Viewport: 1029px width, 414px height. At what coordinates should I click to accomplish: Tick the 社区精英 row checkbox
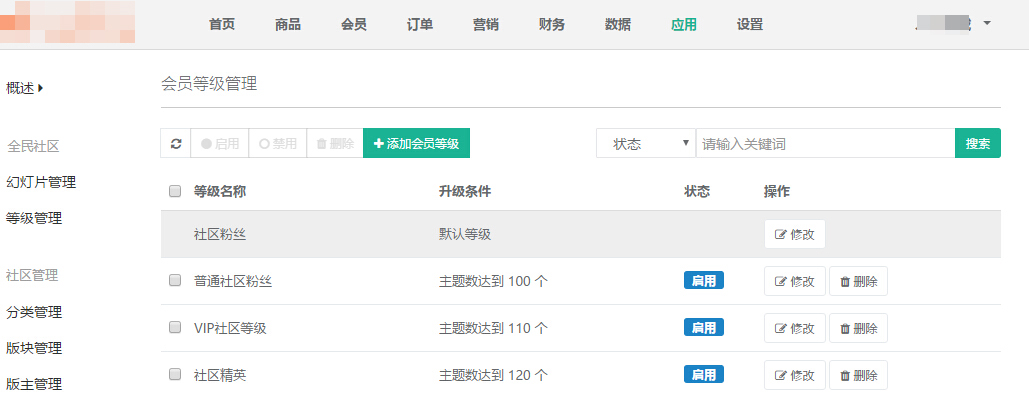tap(175, 375)
